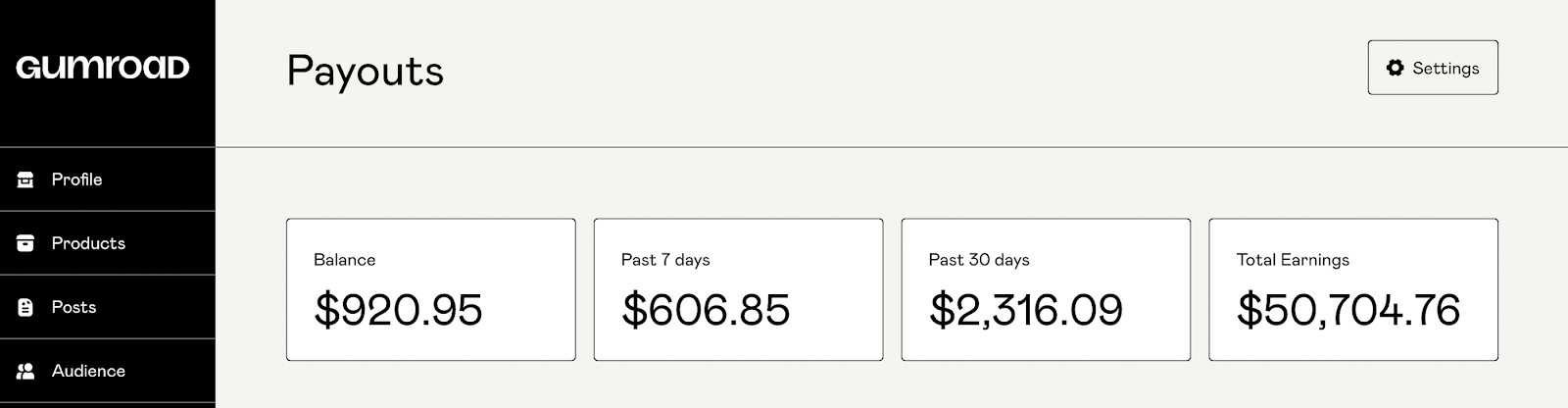Click the Products box icon
The height and width of the screenshot is (408, 1568).
pyautogui.click(x=26, y=243)
